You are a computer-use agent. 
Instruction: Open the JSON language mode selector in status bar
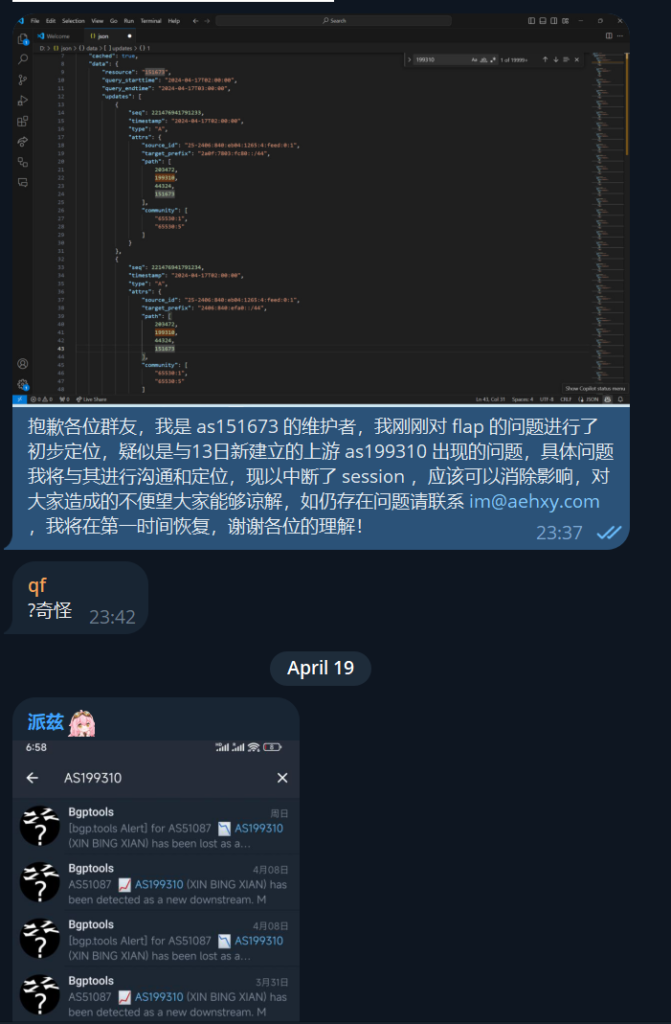(x=592, y=399)
